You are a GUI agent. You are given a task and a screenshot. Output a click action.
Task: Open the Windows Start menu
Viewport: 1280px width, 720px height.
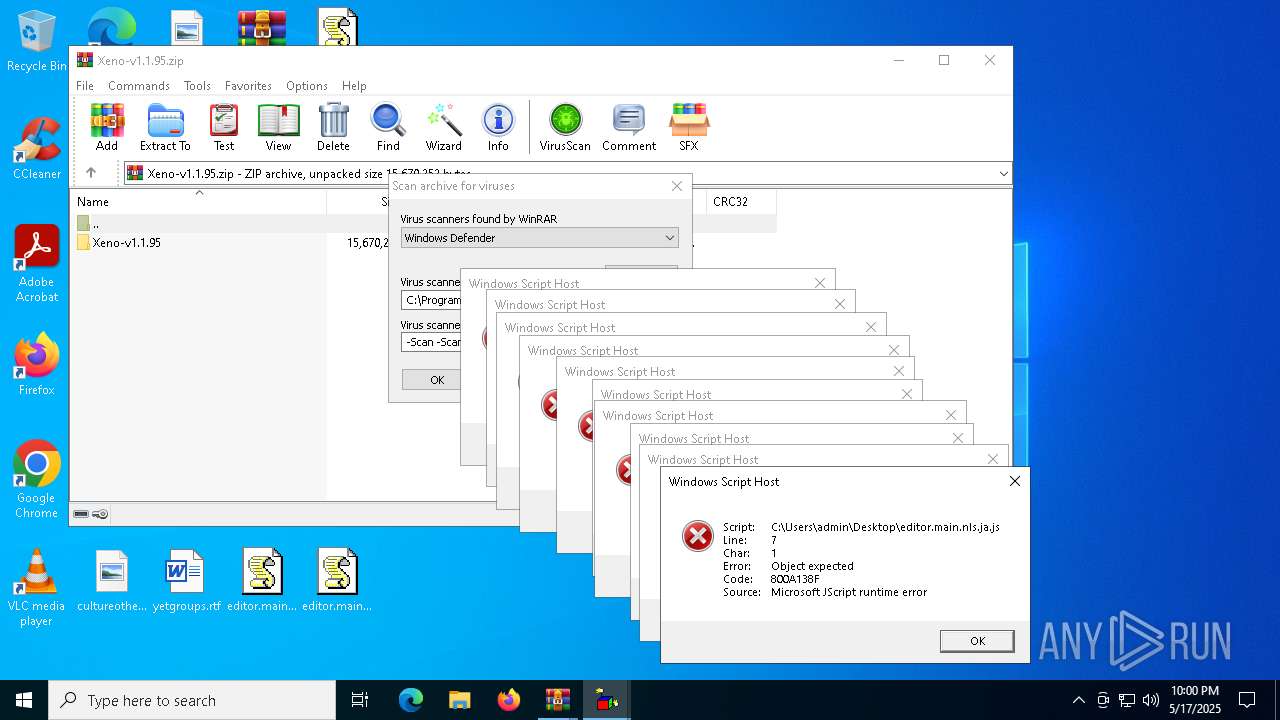pyautogui.click(x=24, y=700)
